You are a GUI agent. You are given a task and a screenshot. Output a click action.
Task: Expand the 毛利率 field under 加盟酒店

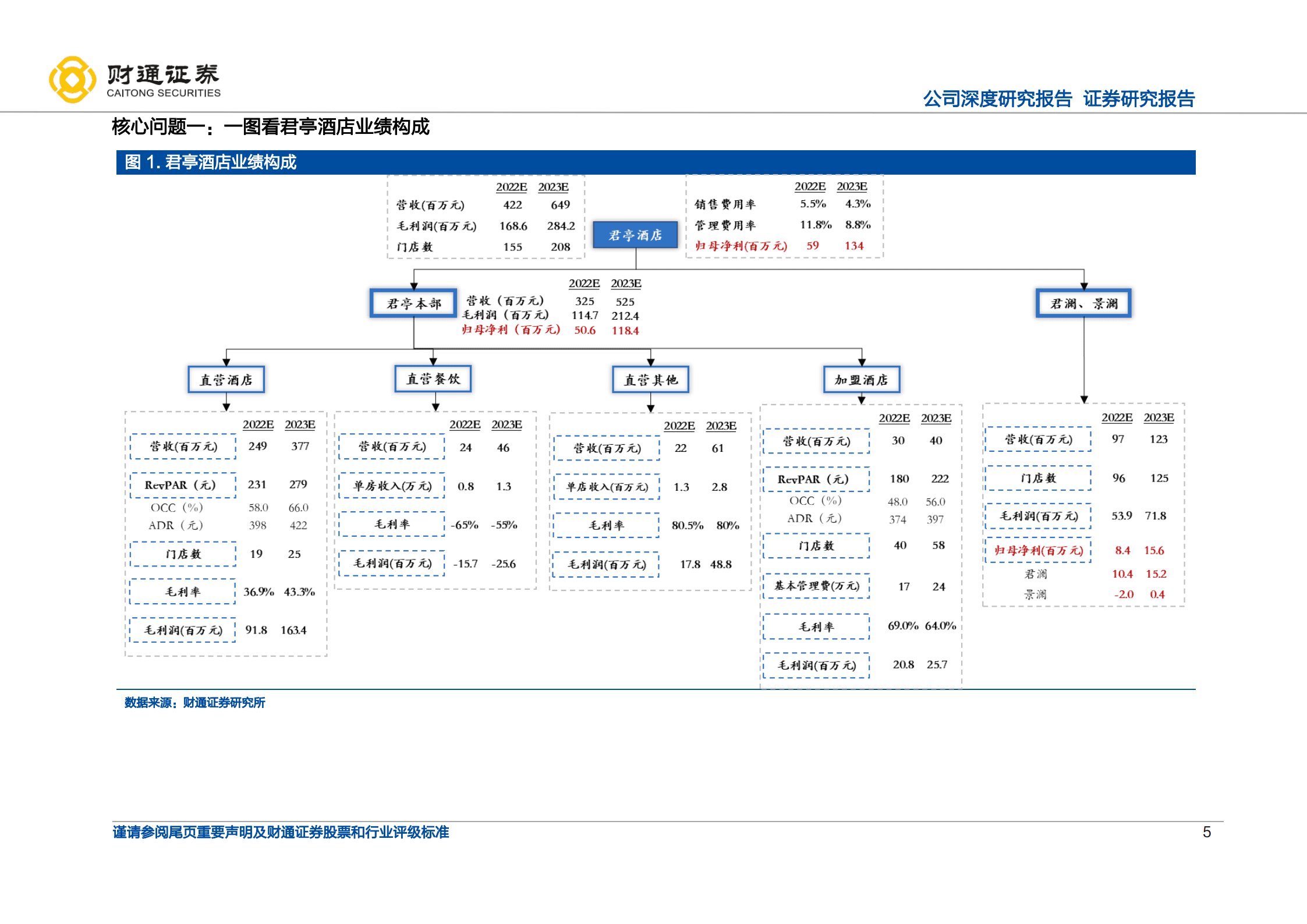click(x=816, y=626)
